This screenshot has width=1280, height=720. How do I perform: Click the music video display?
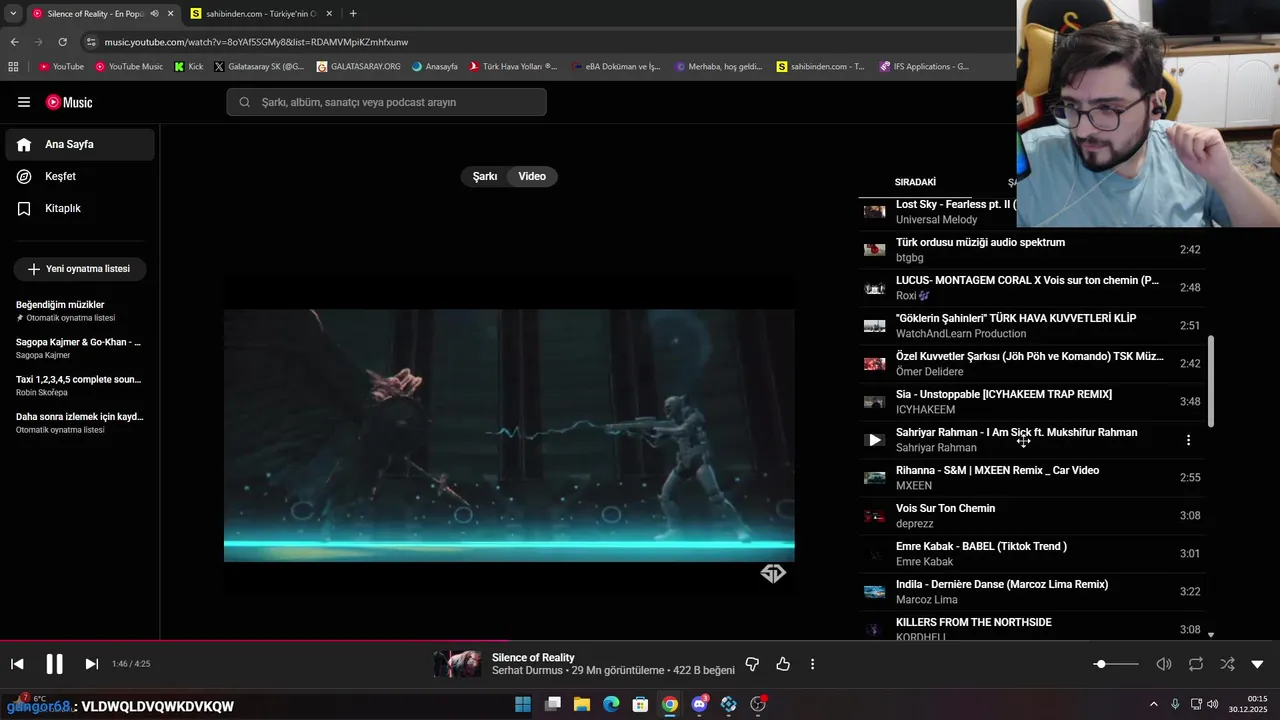[509, 435]
